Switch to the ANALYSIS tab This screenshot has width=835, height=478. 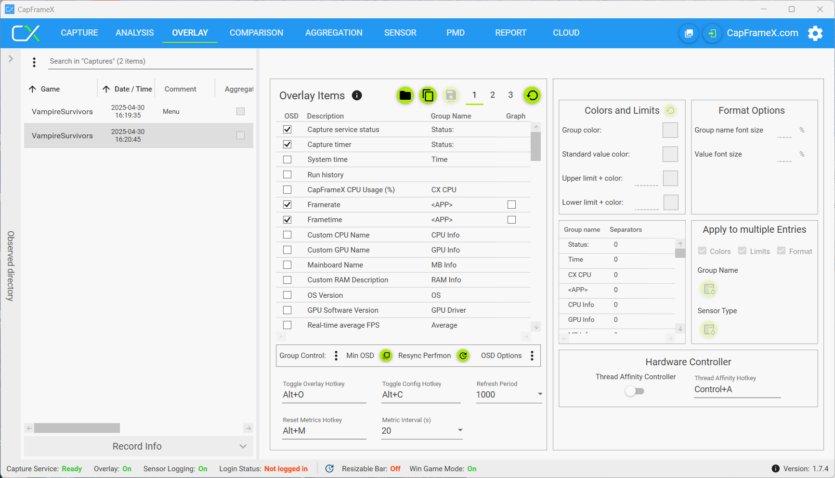pos(134,33)
